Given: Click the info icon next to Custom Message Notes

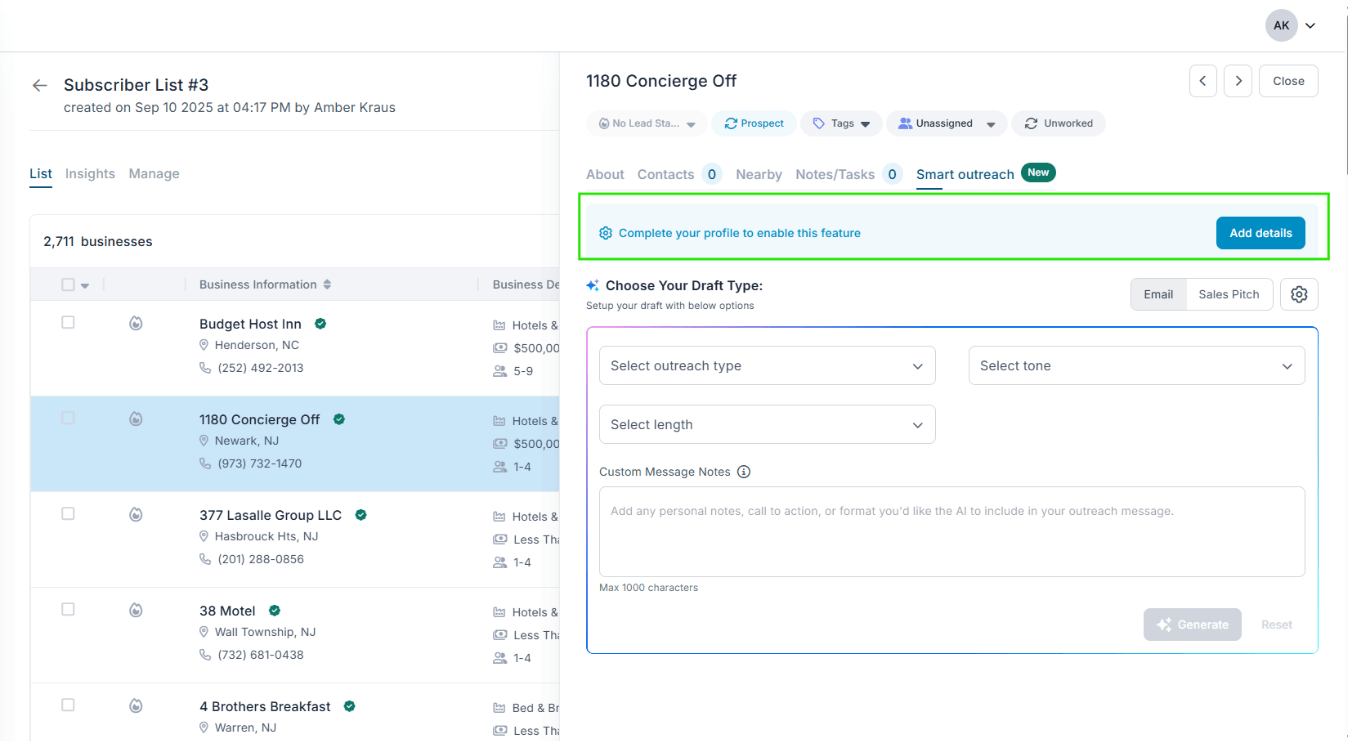Looking at the screenshot, I should click(744, 472).
